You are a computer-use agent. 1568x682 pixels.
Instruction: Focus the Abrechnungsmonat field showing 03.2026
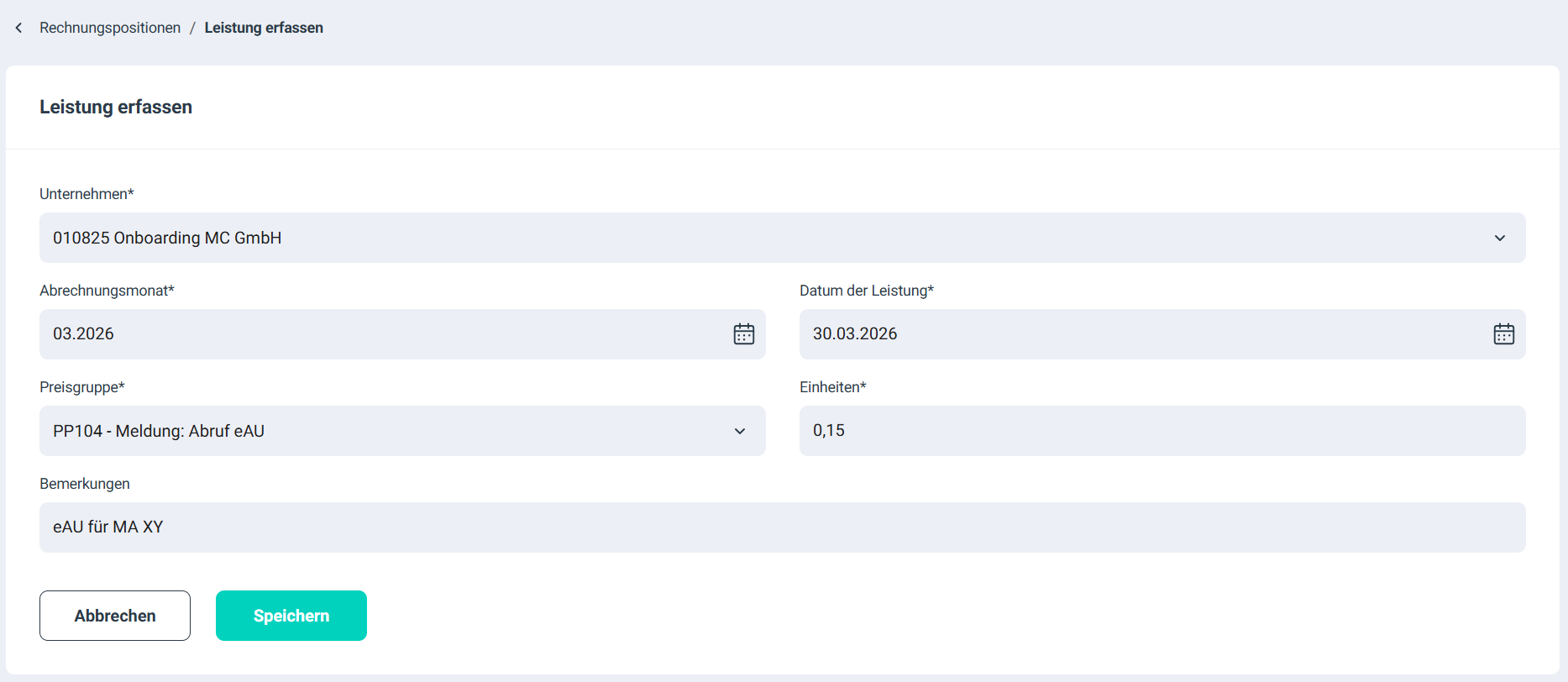(378, 334)
